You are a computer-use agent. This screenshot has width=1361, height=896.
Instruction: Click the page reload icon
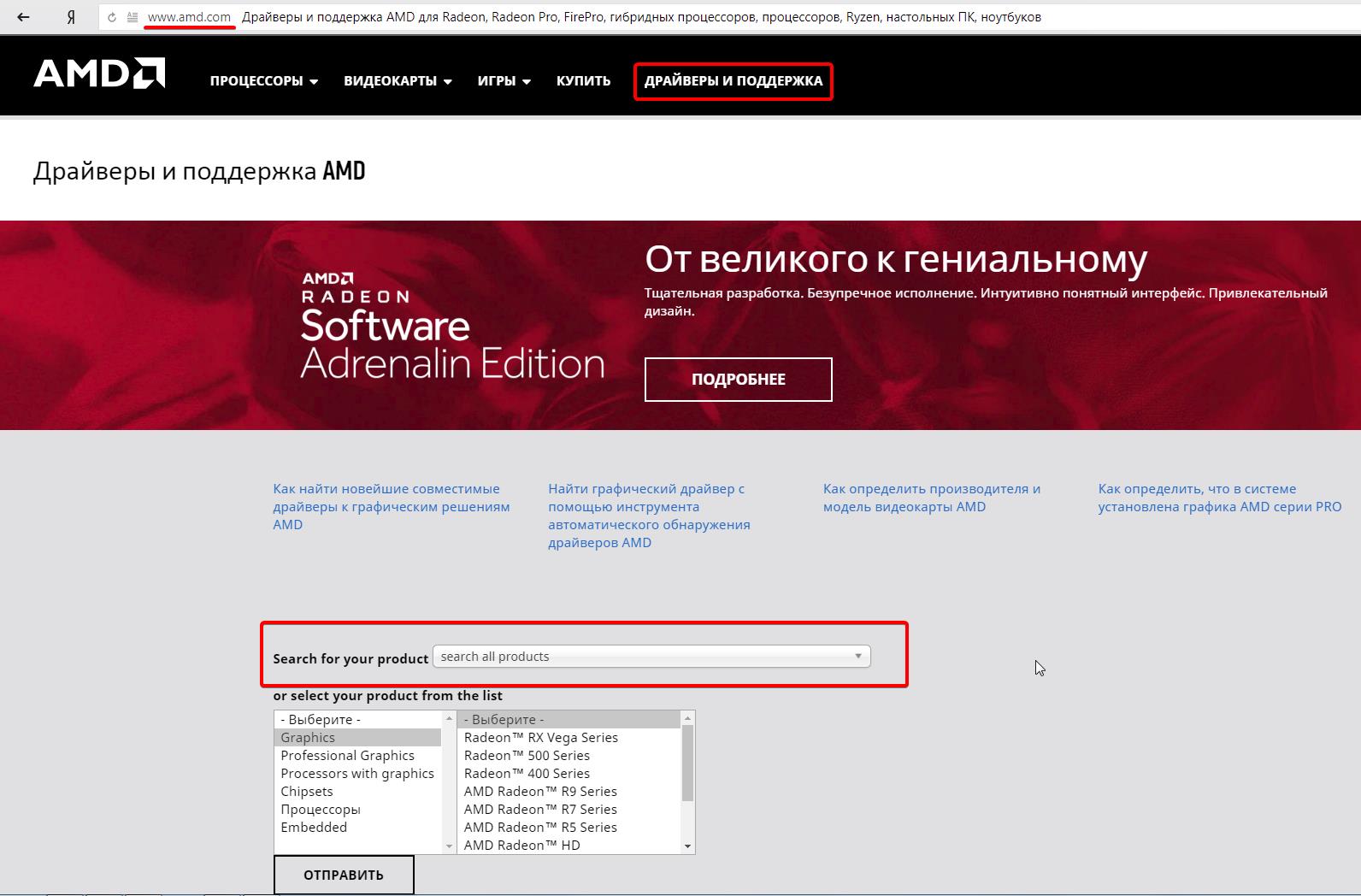click(x=112, y=17)
